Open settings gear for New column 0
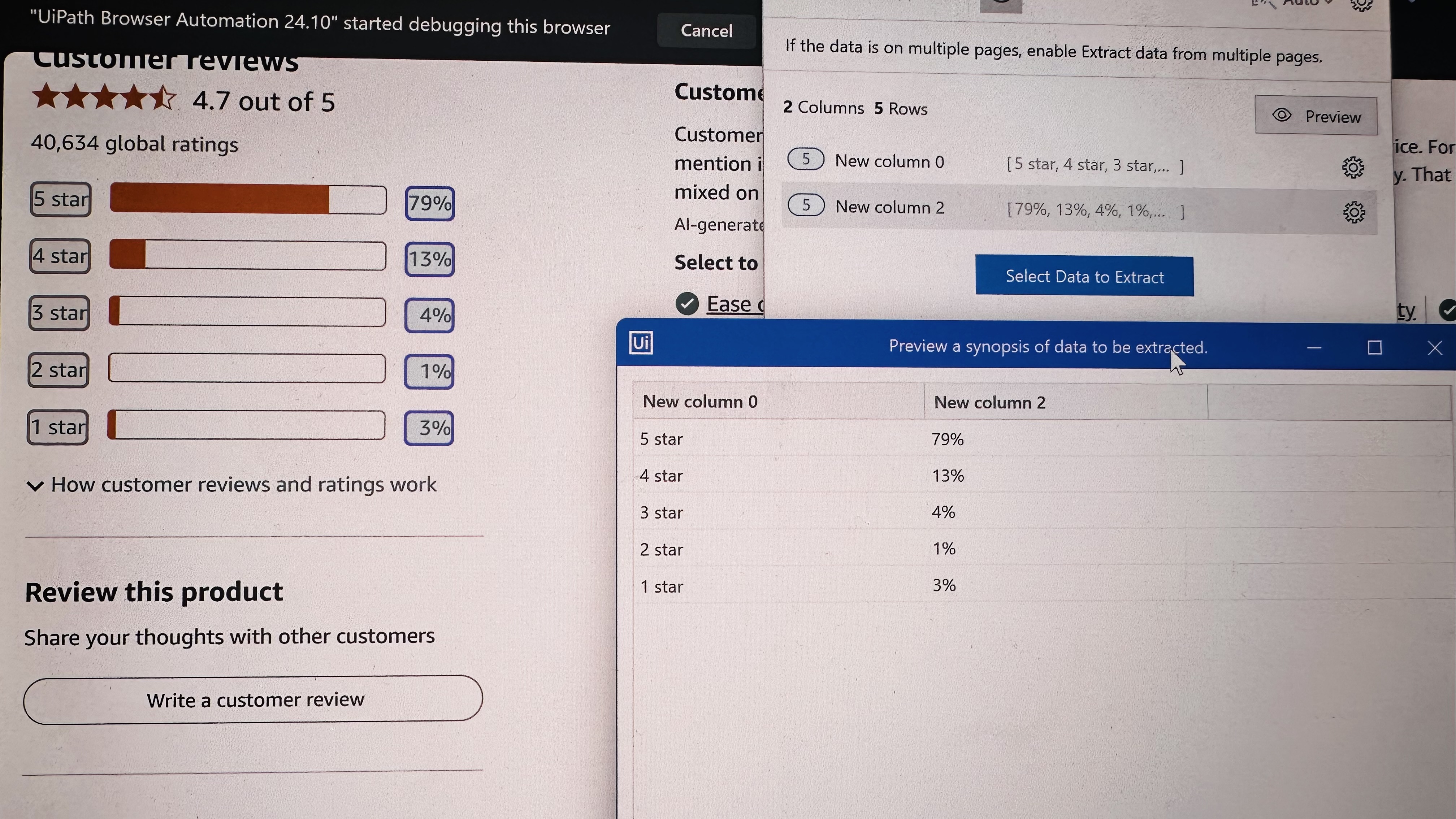The height and width of the screenshot is (819, 1456). click(x=1353, y=167)
